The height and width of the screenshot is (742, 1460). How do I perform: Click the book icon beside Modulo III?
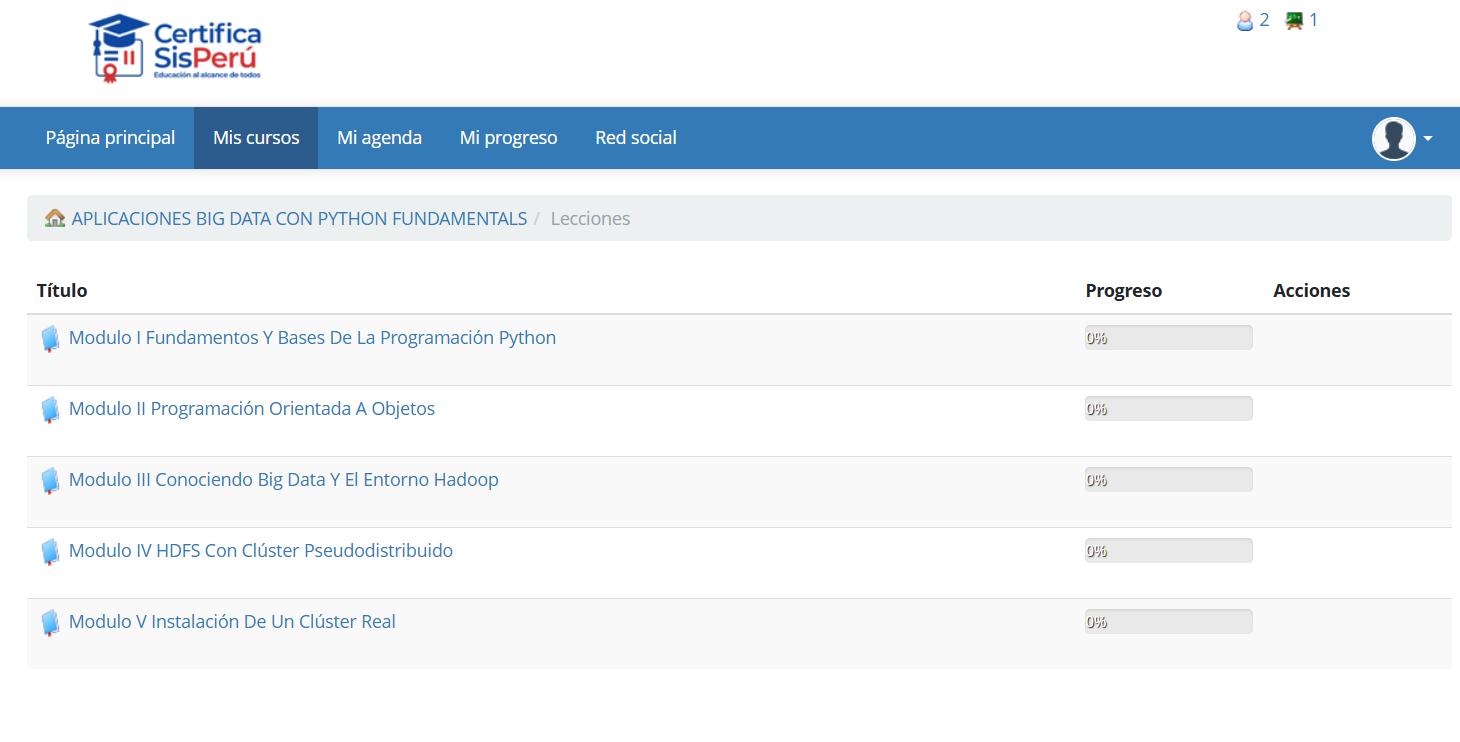pyautogui.click(x=50, y=481)
